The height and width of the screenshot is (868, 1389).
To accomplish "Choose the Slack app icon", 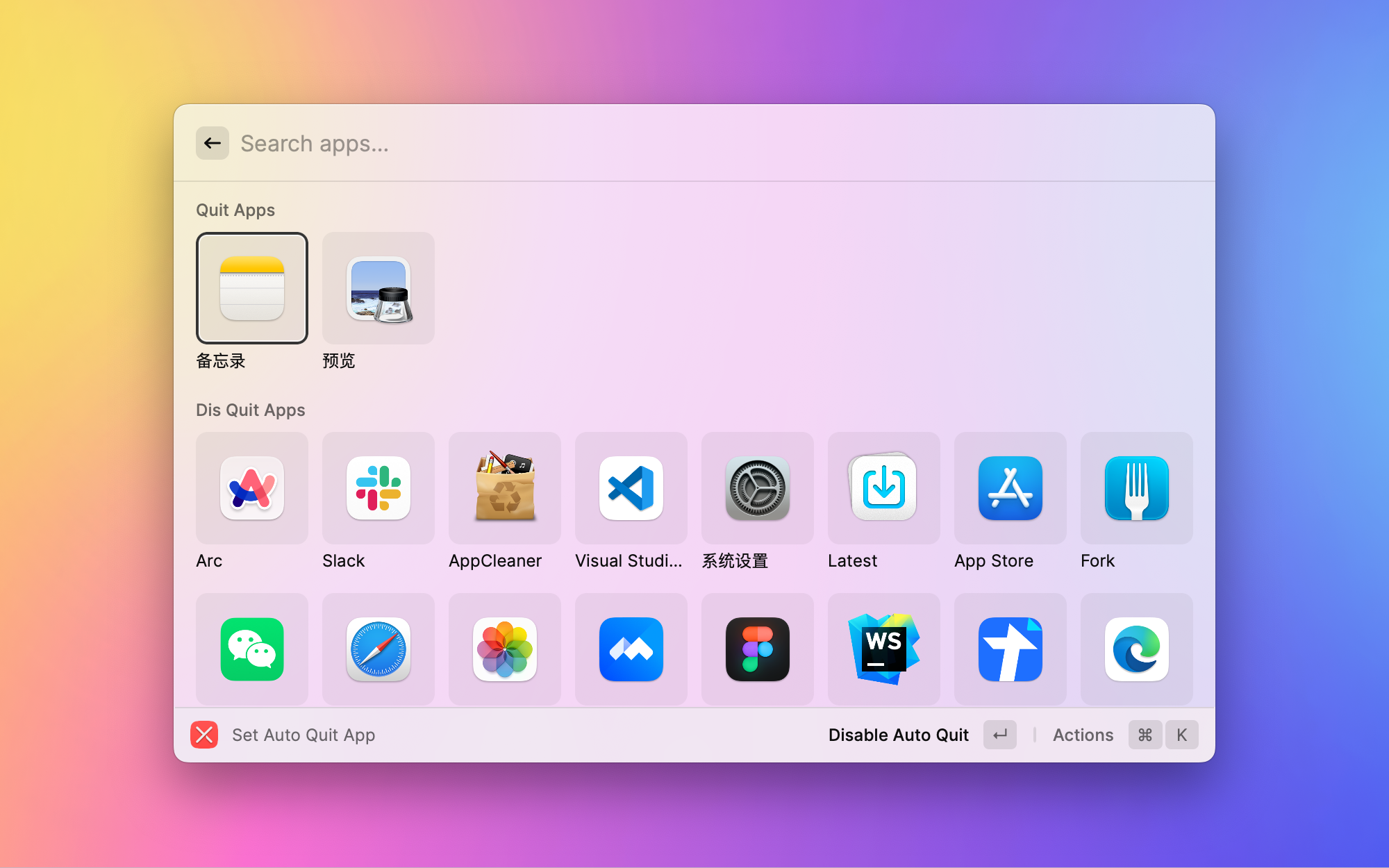I will [x=379, y=488].
